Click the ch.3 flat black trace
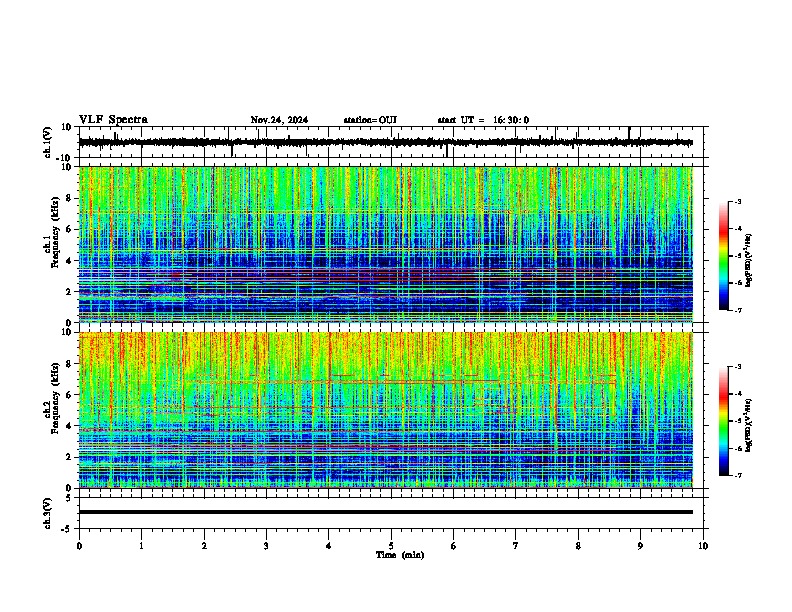792x612 pixels. pos(386,512)
